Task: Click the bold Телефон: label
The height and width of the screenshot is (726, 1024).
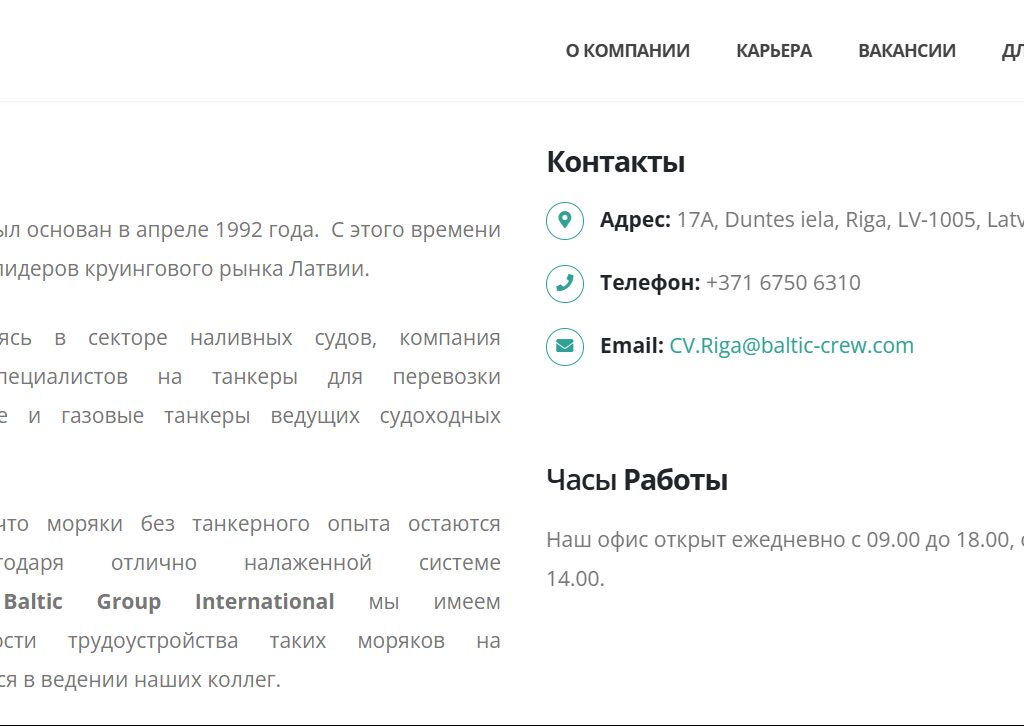Action: tap(650, 283)
